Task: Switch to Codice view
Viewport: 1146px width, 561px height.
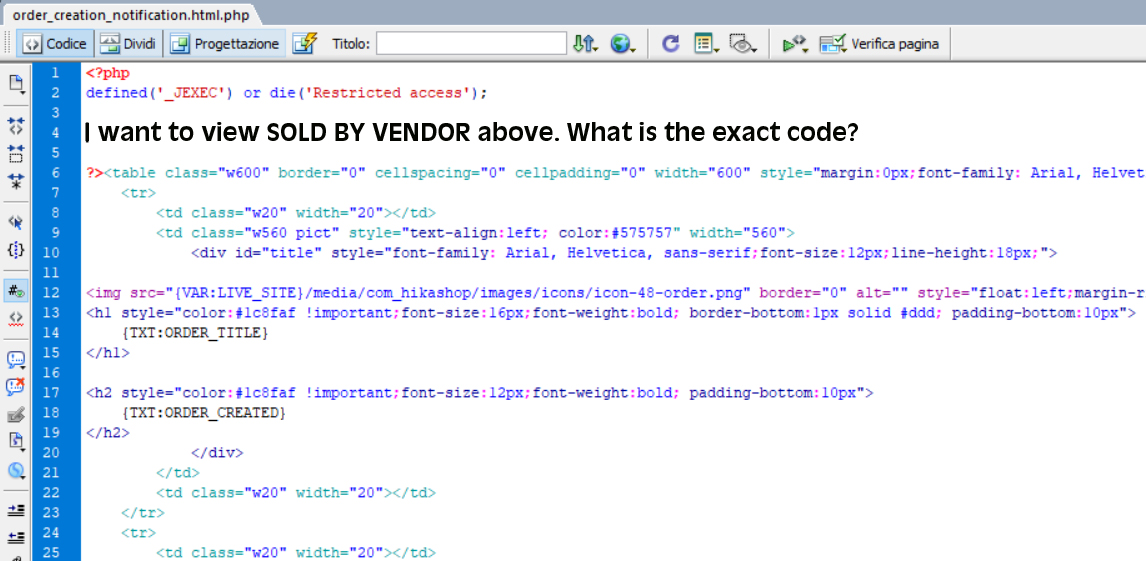Action: (x=55, y=44)
